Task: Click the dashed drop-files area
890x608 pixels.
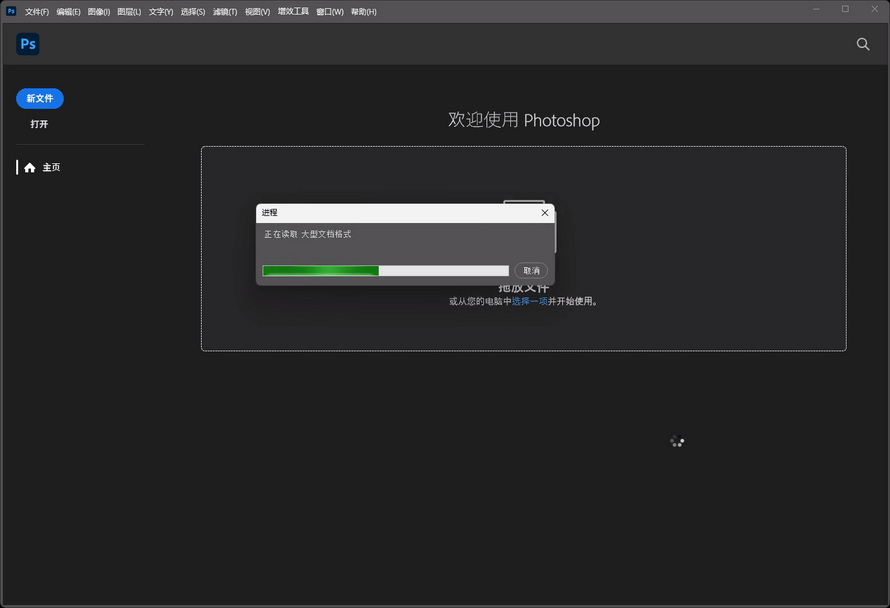Action: point(523,249)
